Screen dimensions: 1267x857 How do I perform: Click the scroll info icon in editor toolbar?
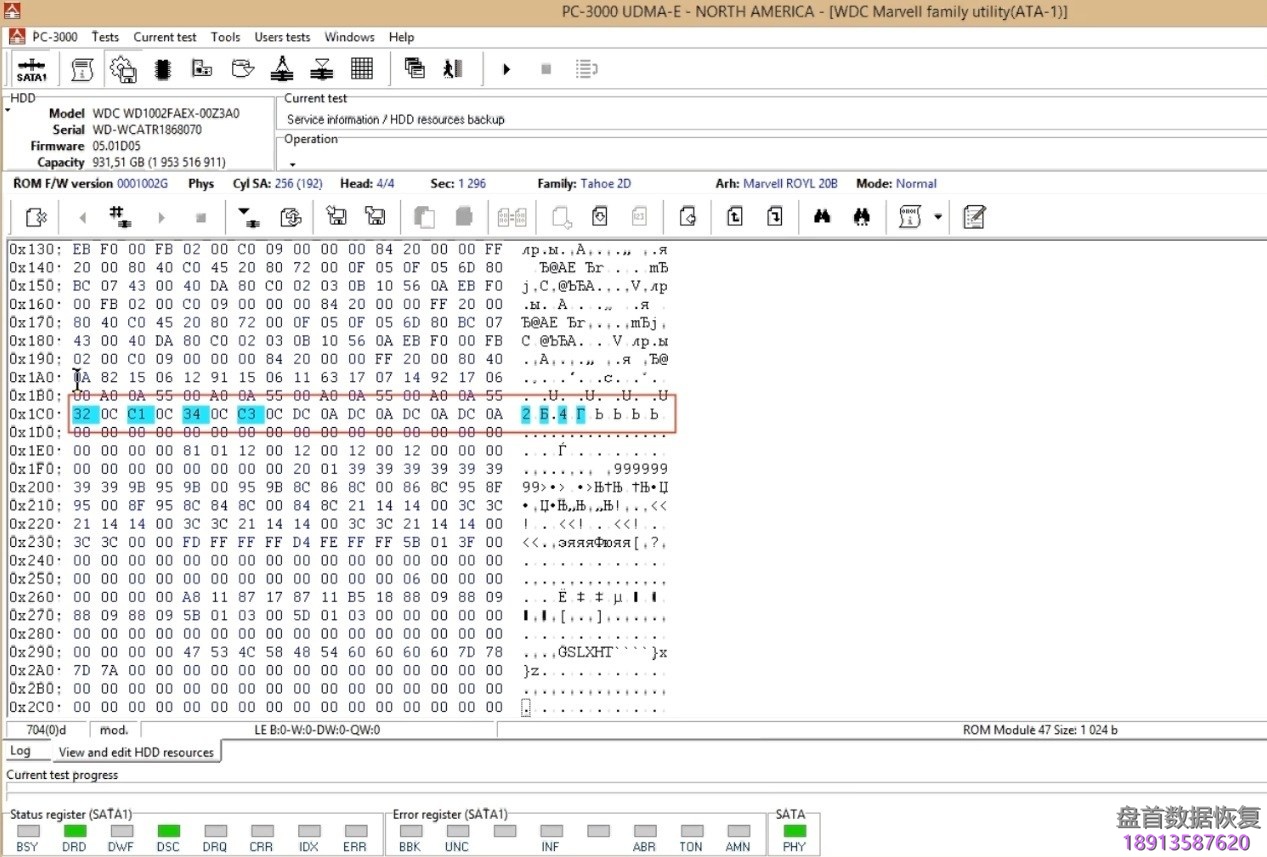[x=910, y=217]
